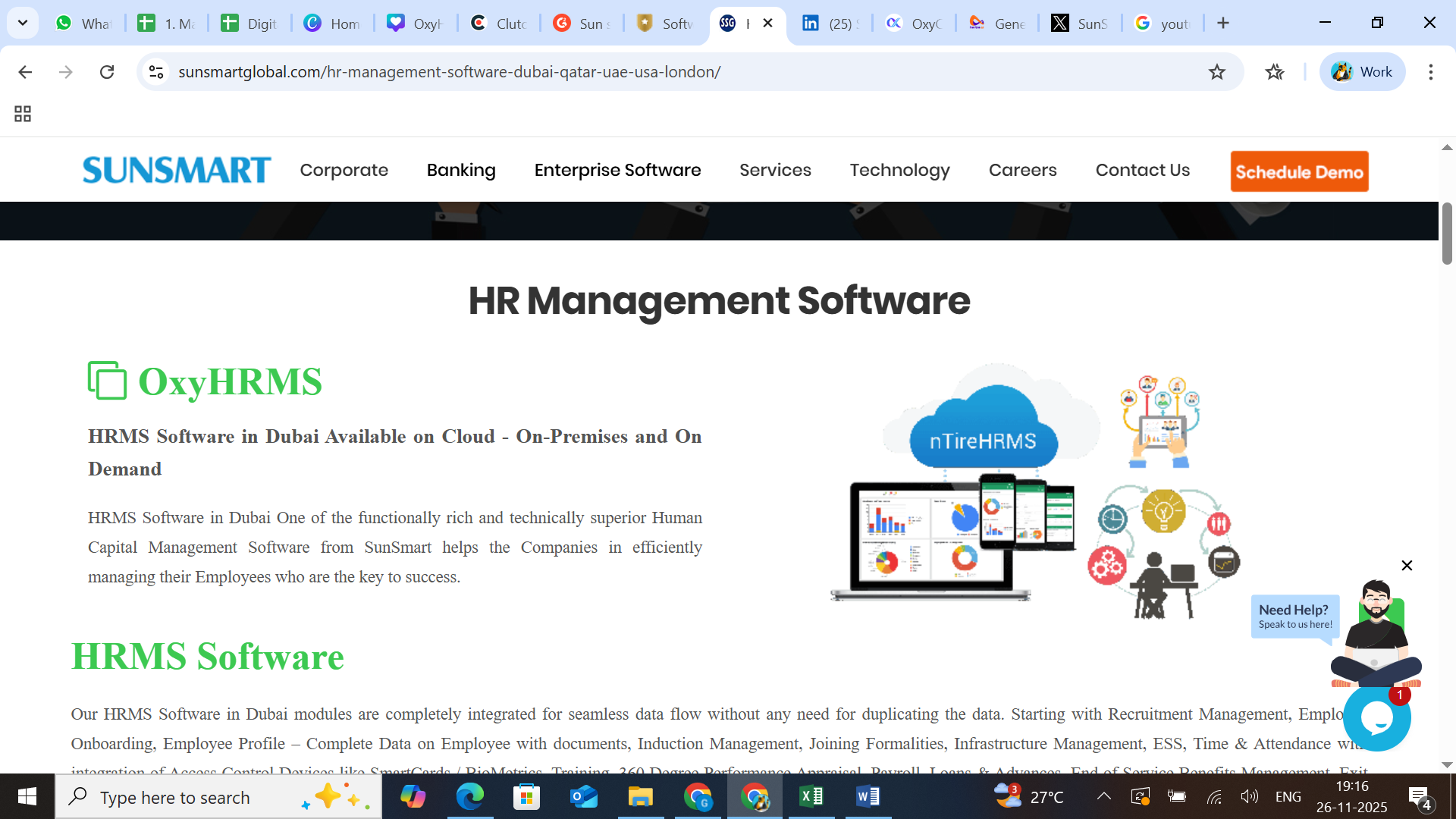Dismiss the Need Help chat popup
This screenshot has height=819, width=1456.
[1407, 566]
